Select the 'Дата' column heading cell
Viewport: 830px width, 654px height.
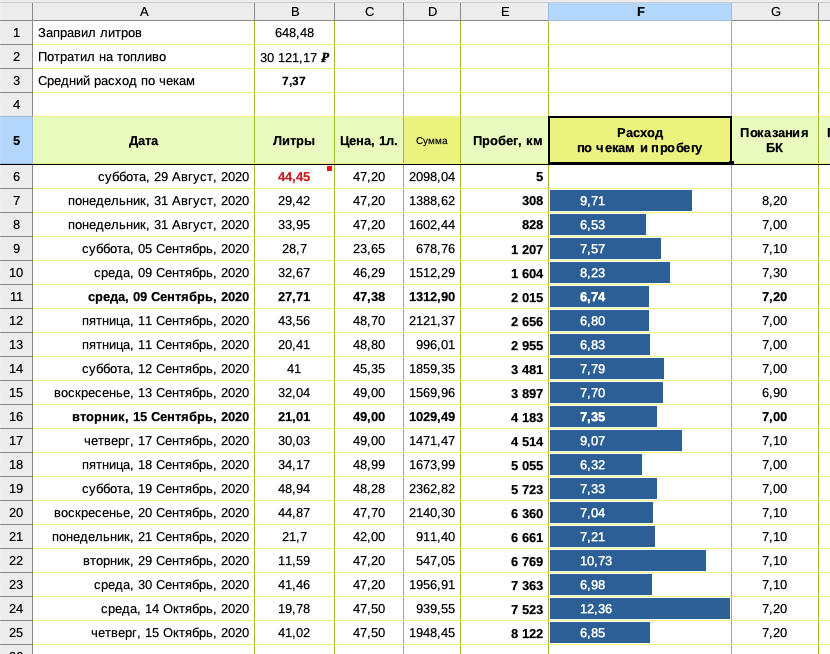143,141
